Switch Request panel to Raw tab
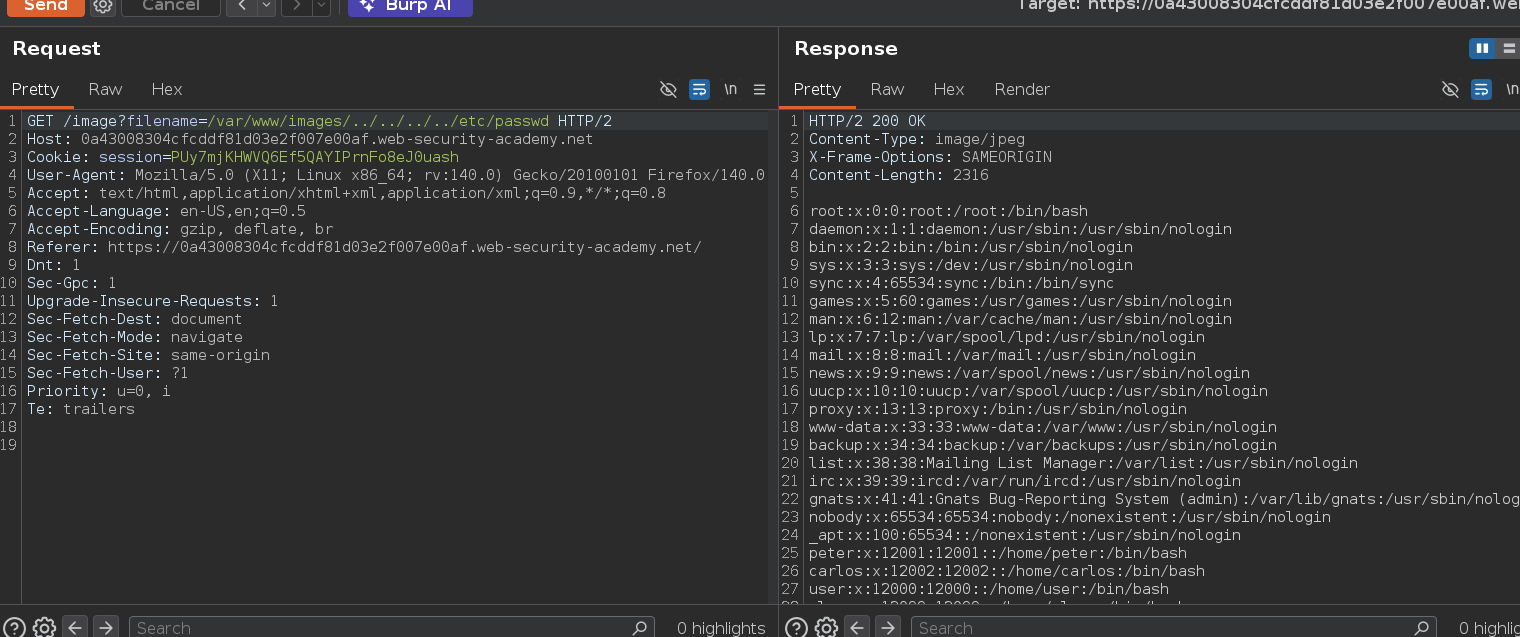Image resolution: width=1520 pixels, height=637 pixels. coord(105,89)
